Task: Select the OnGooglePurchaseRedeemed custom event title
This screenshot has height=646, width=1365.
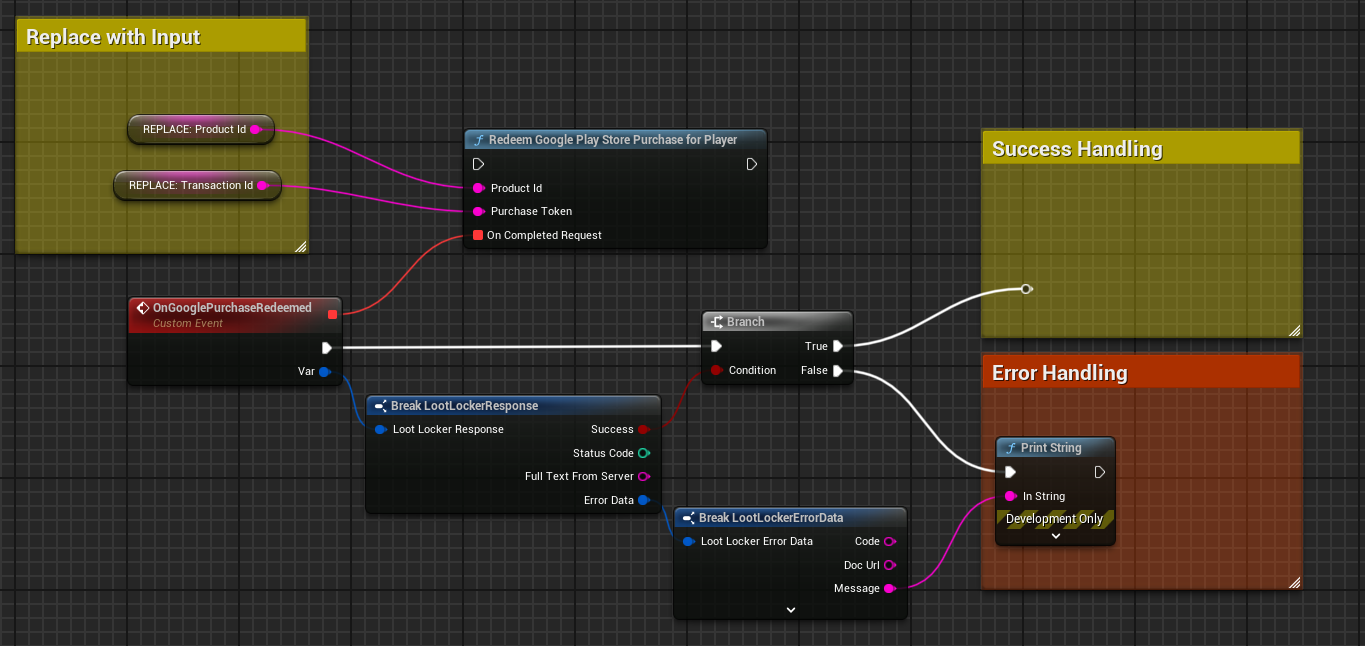Action: point(232,308)
